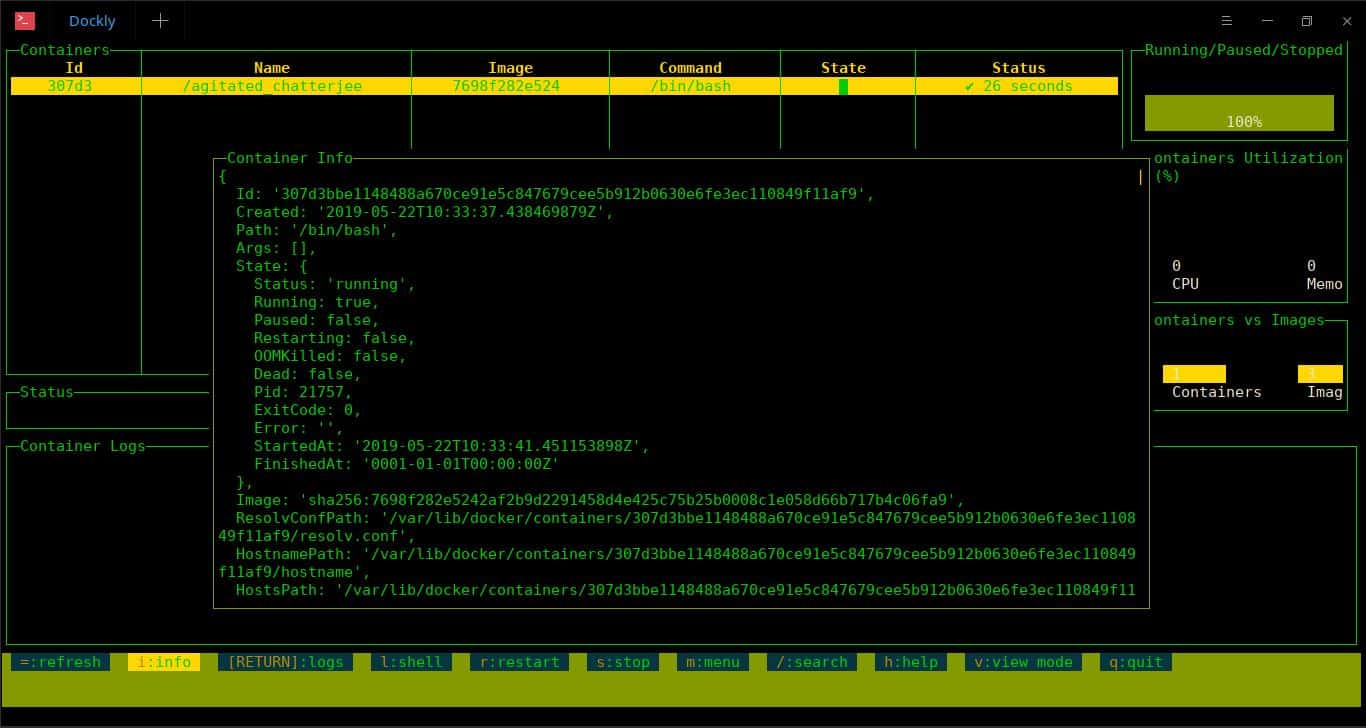1366x728 pixels.
Task: Click the yellow Containers count bar
Action: (x=1194, y=374)
